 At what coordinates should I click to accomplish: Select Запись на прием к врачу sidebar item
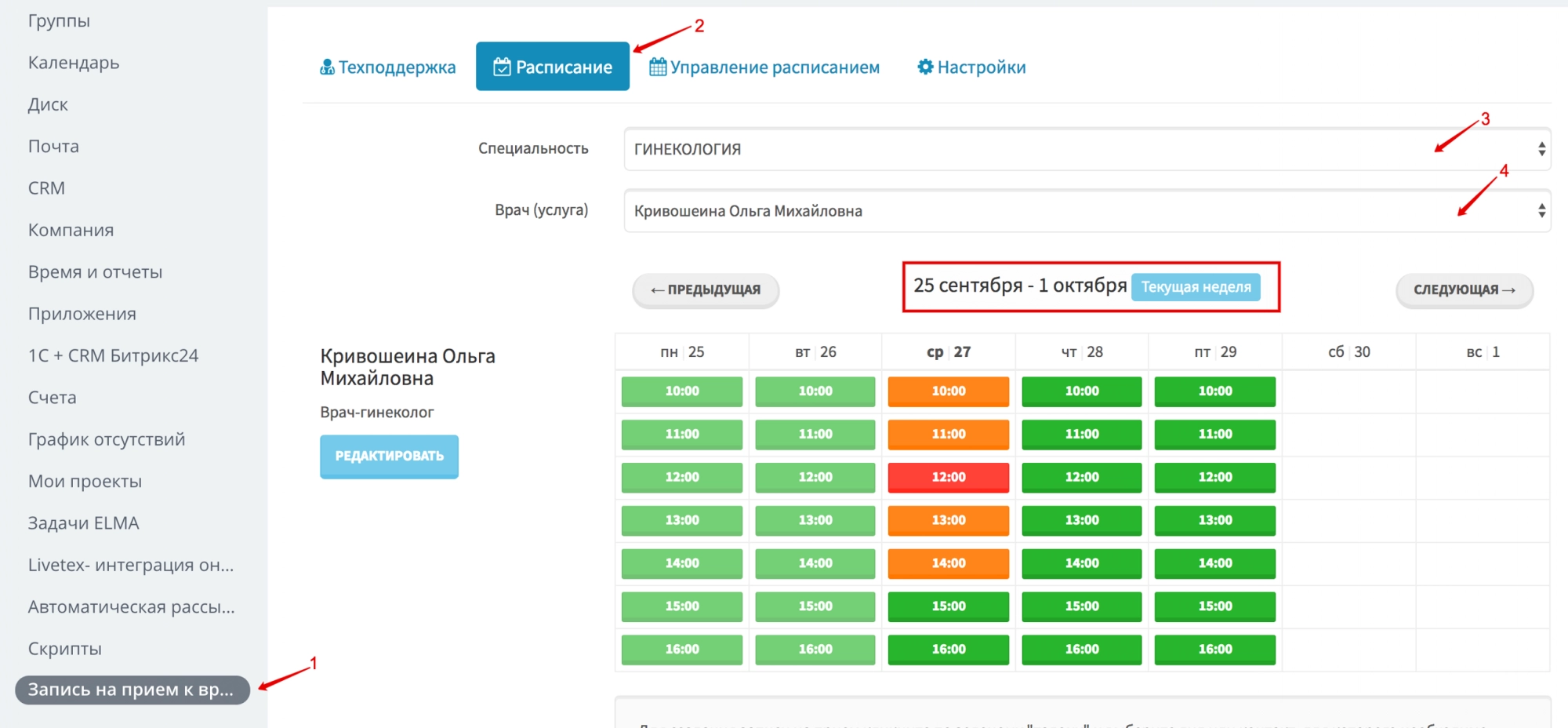click(x=132, y=690)
